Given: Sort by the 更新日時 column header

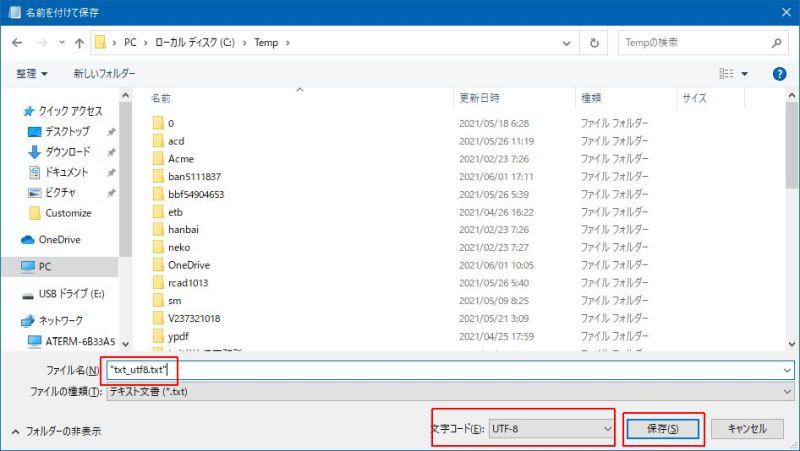Looking at the screenshot, I should coord(479,98).
